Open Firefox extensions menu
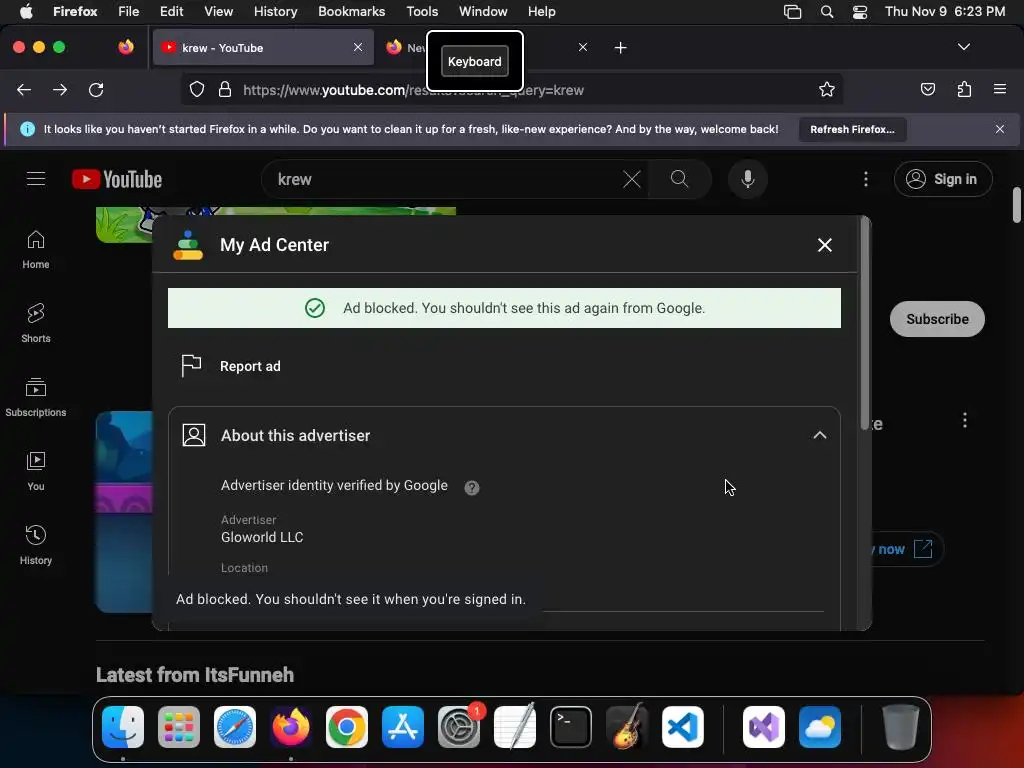Screen dimensions: 1024x768 point(964,89)
